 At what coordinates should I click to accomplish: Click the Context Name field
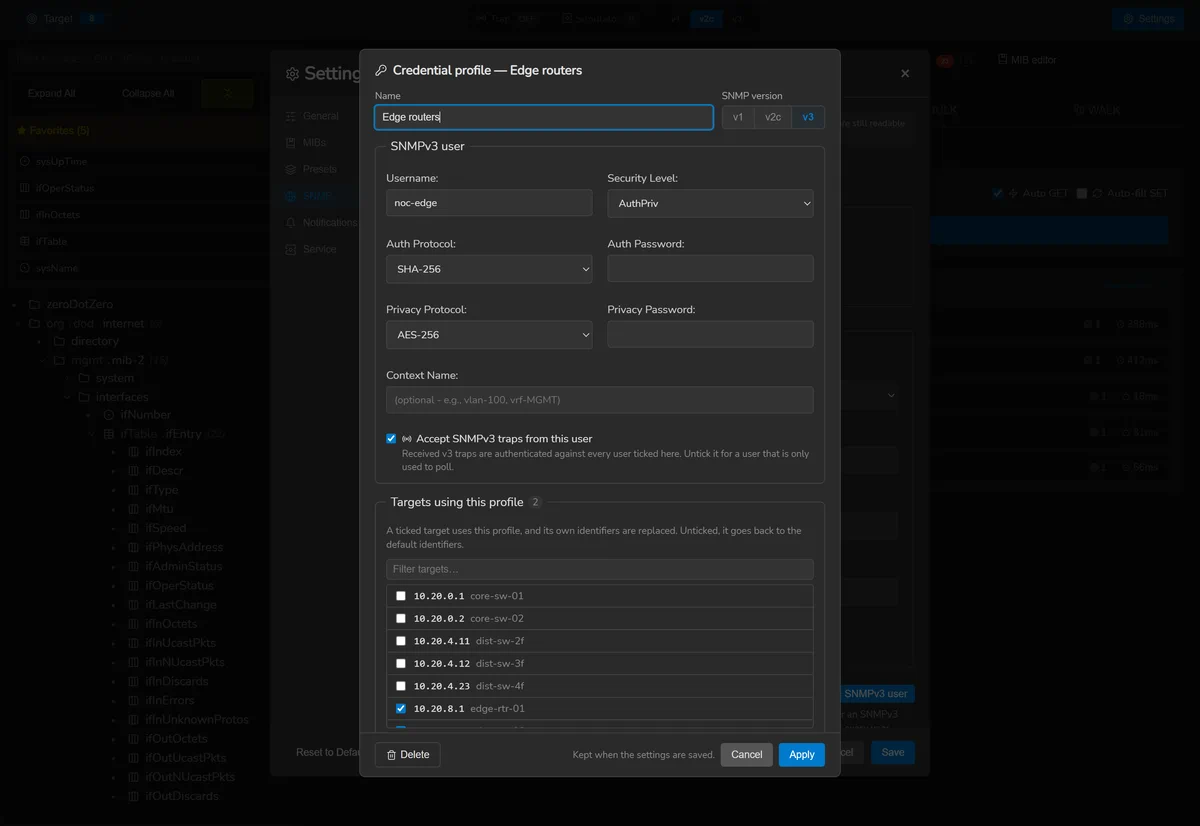600,400
